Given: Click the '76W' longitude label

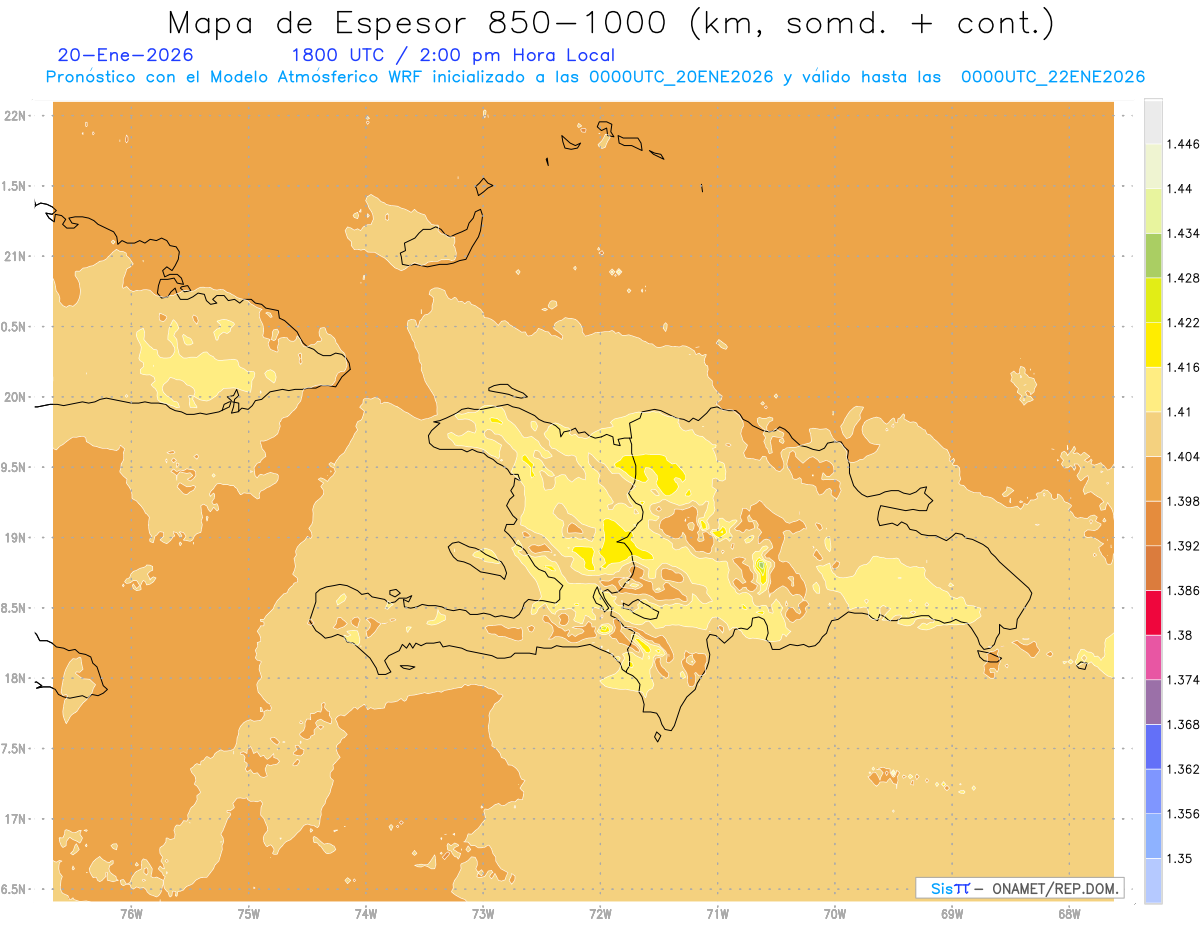Looking at the screenshot, I should 131,913.
